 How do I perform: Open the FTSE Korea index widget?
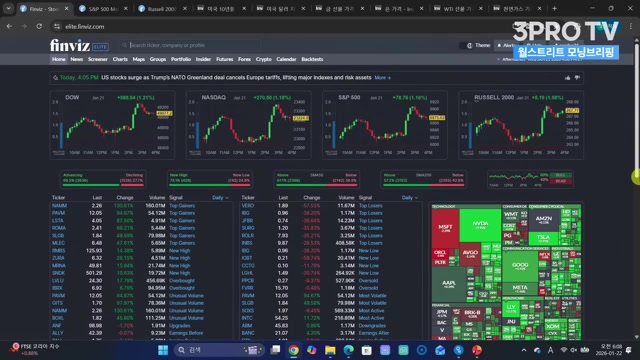point(35,349)
